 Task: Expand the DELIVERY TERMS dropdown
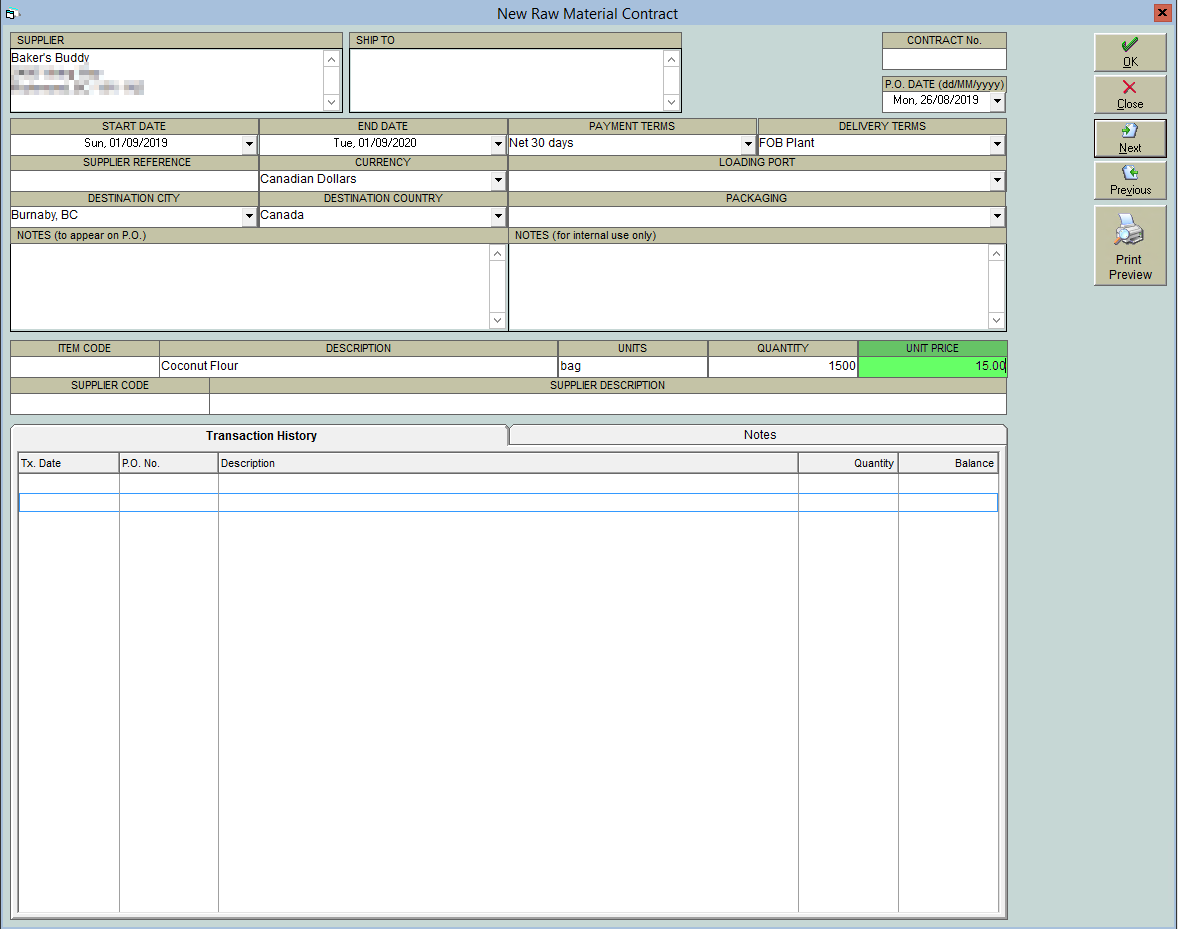point(997,143)
